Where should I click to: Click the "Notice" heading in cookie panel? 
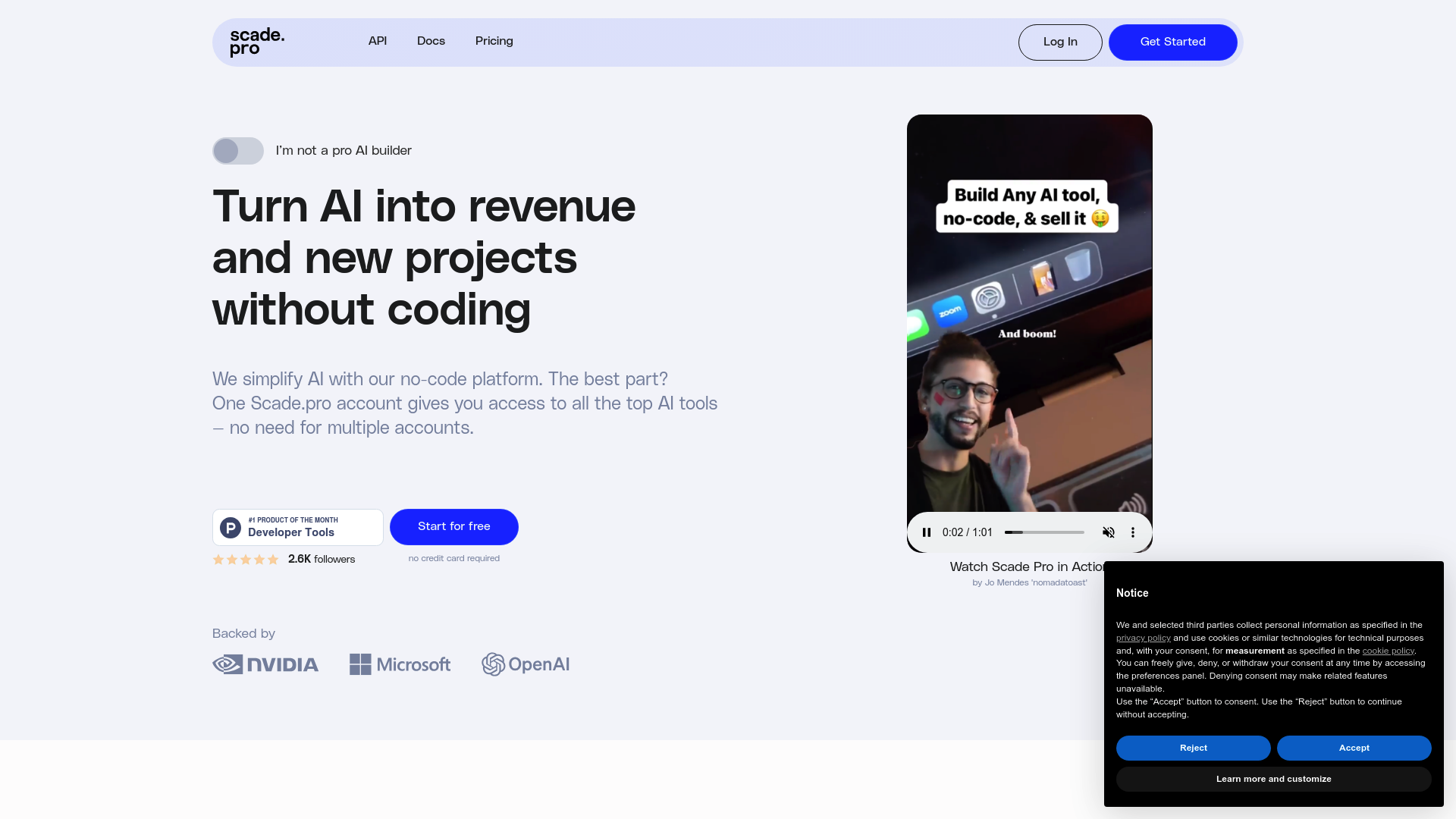(1132, 593)
